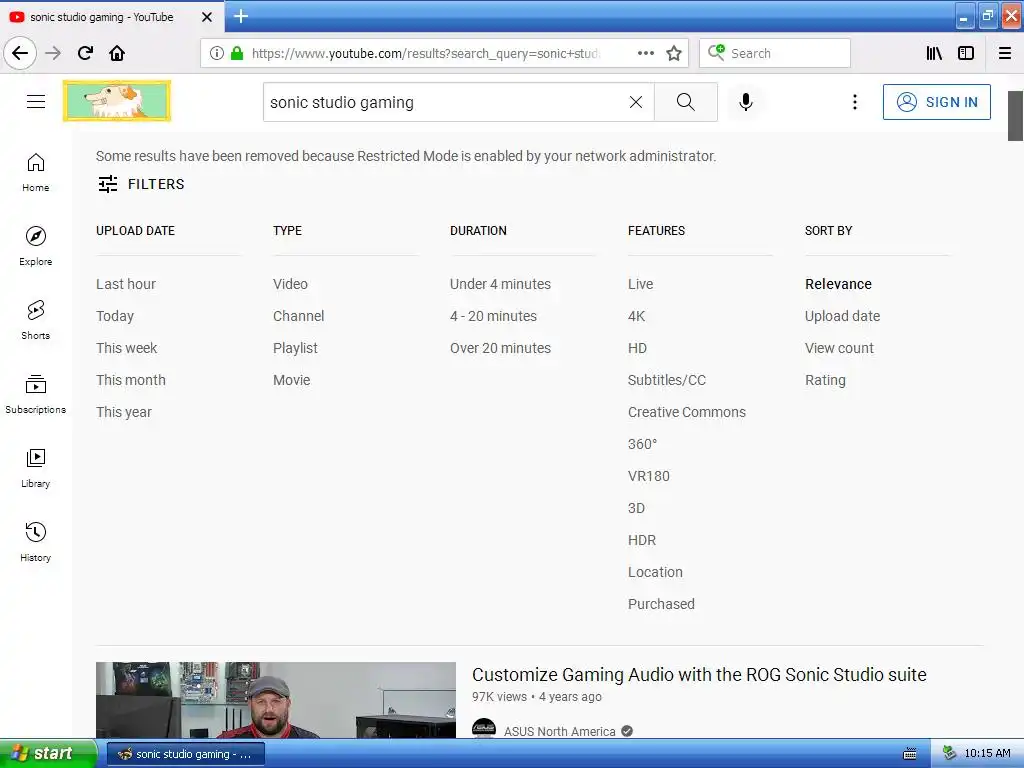Open the ASUS North America channel link
1024x768 pixels.
coord(560,731)
